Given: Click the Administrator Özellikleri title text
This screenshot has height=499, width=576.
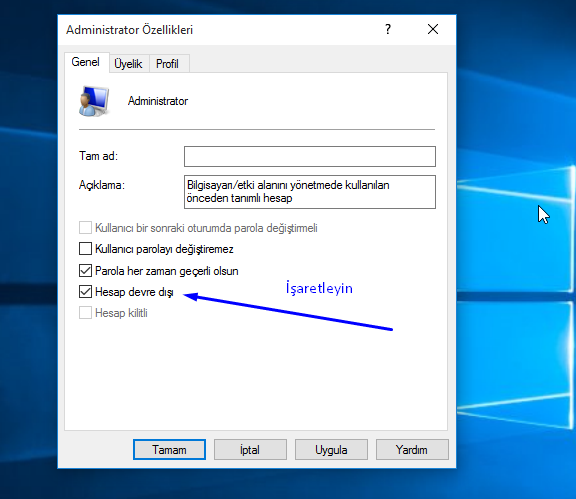Looking at the screenshot, I should 129,30.
